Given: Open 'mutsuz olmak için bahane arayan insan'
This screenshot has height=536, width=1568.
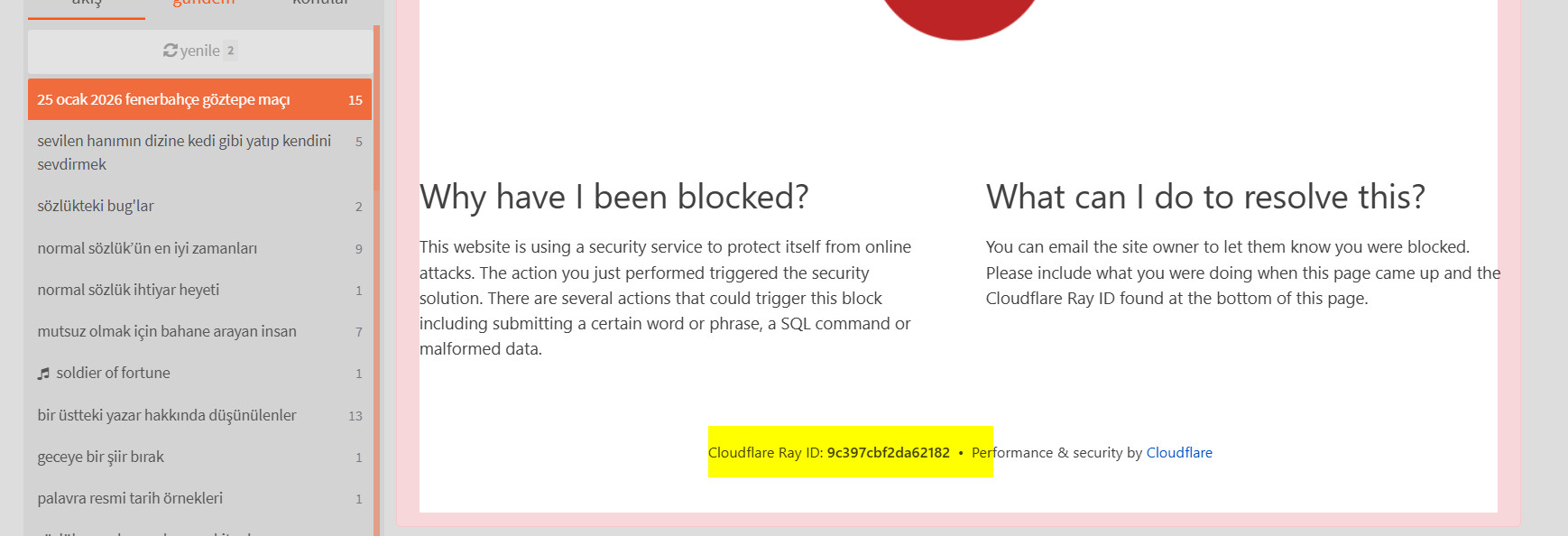Looking at the screenshot, I should pos(167,331).
